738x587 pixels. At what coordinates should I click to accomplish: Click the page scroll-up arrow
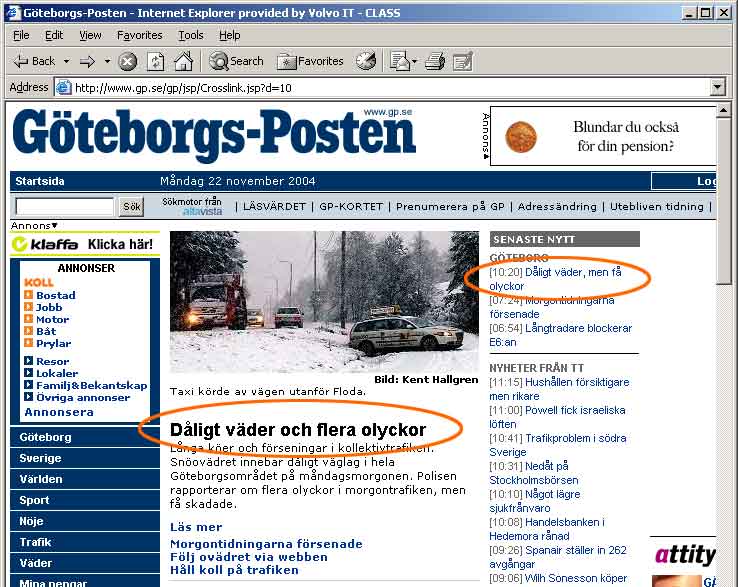[x=723, y=111]
